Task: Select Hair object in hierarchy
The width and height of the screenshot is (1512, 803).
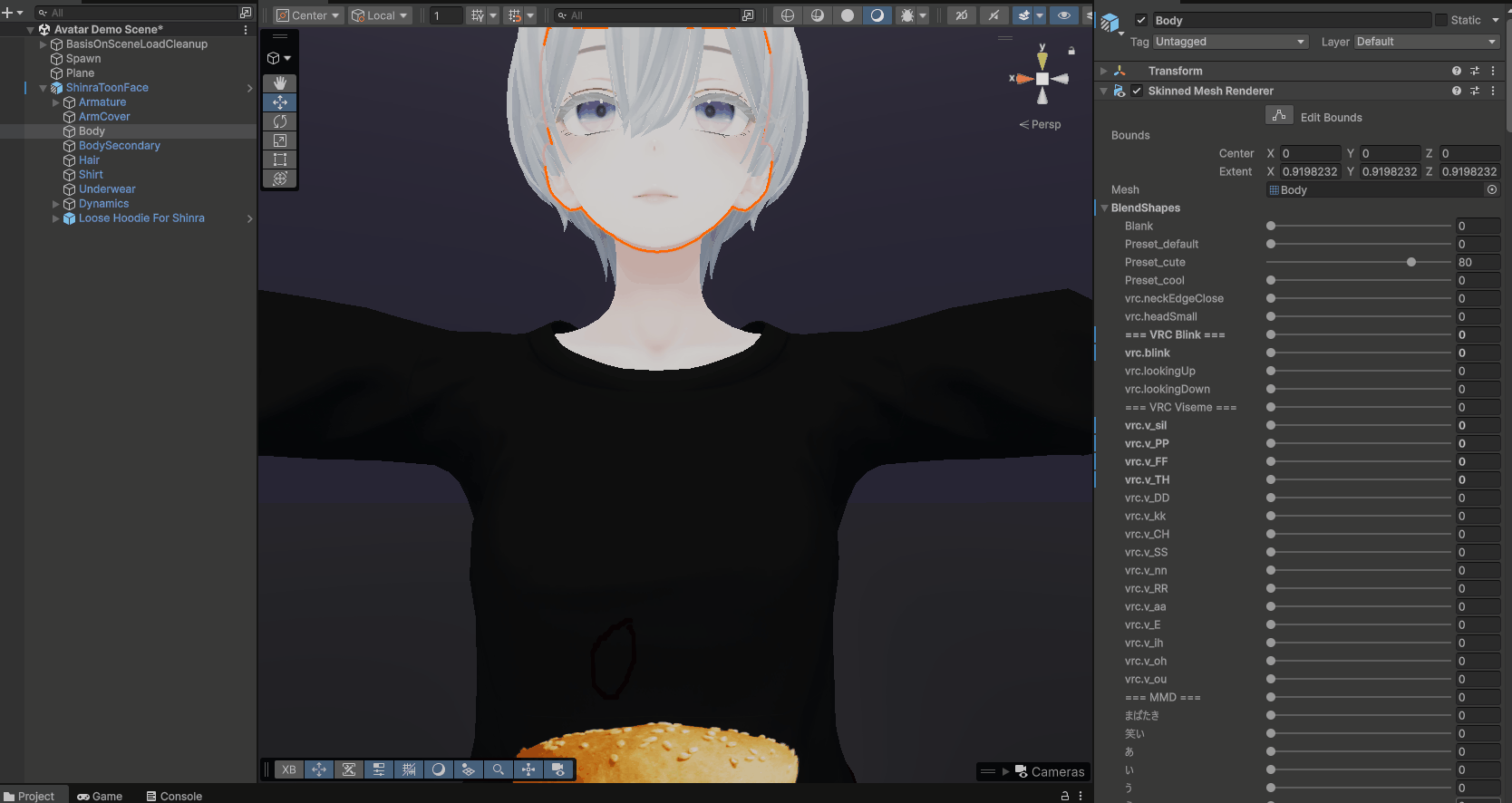Action: click(89, 160)
